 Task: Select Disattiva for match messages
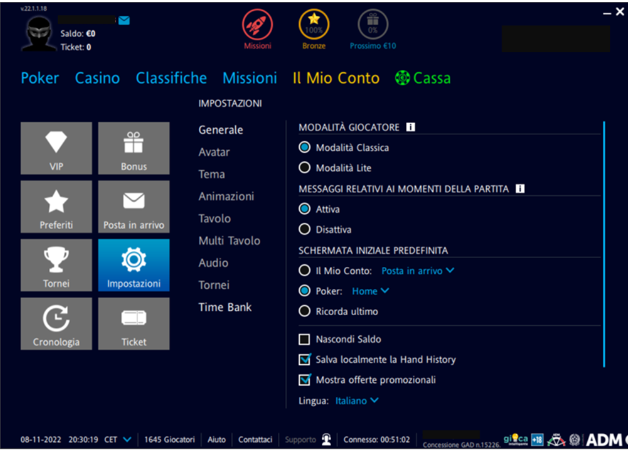[305, 229]
